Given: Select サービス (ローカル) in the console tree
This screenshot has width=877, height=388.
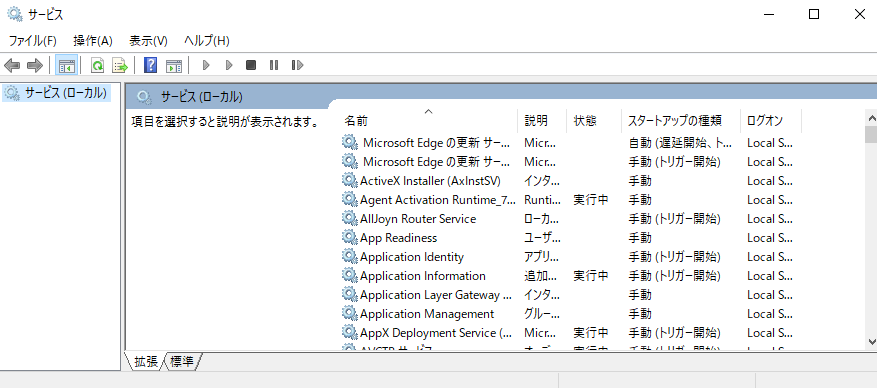Looking at the screenshot, I should (56, 93).
